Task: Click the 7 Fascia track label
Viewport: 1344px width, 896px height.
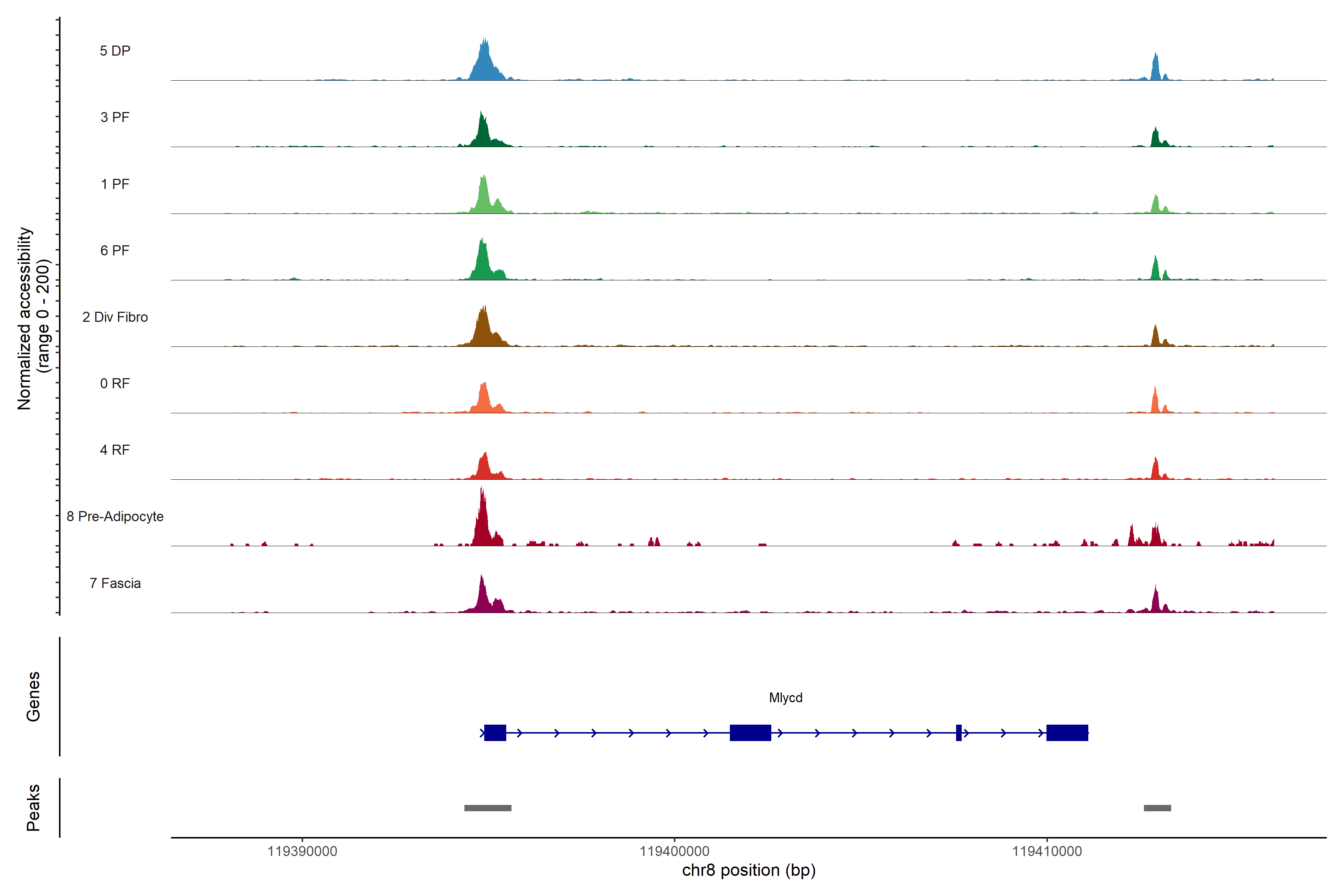Action: [115, 583]
